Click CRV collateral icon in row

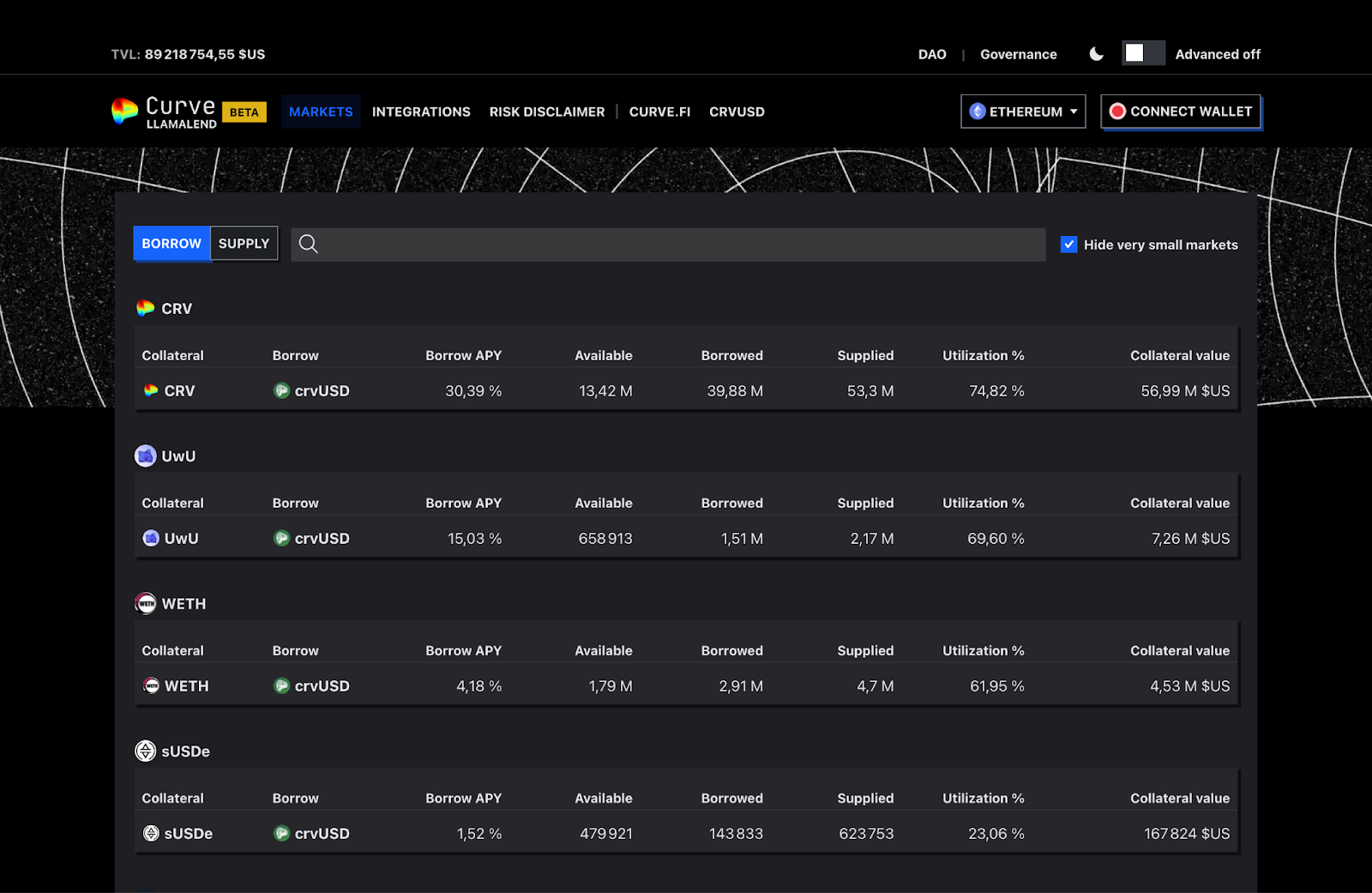[x=151, y=390]
